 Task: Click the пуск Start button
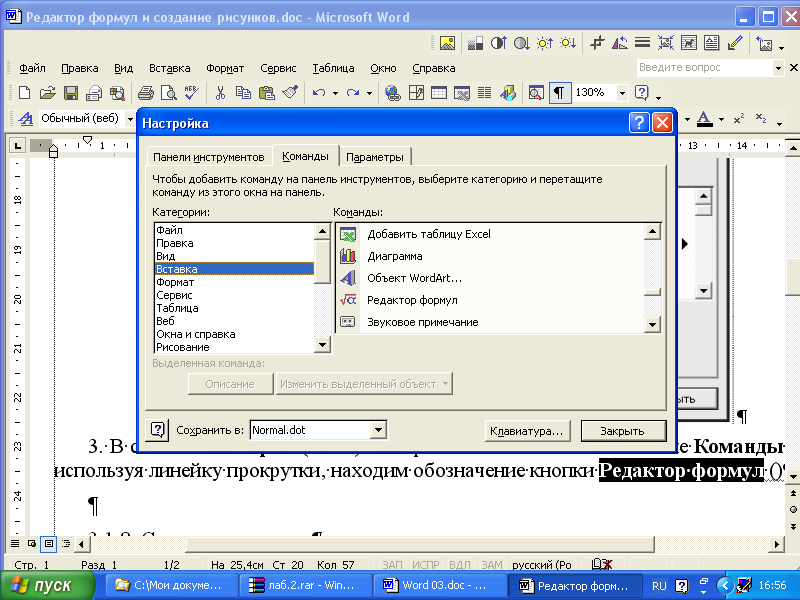click(x=48, y=585)
